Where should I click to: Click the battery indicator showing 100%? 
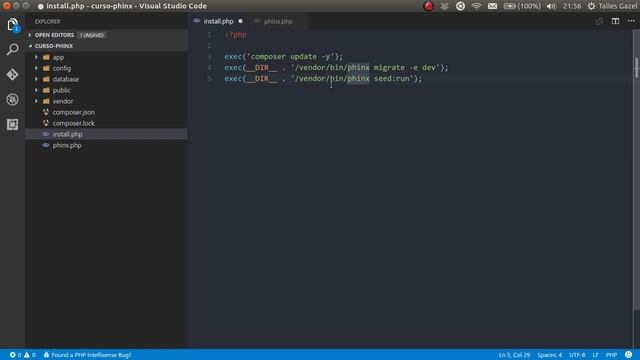(x=522, y=6)
